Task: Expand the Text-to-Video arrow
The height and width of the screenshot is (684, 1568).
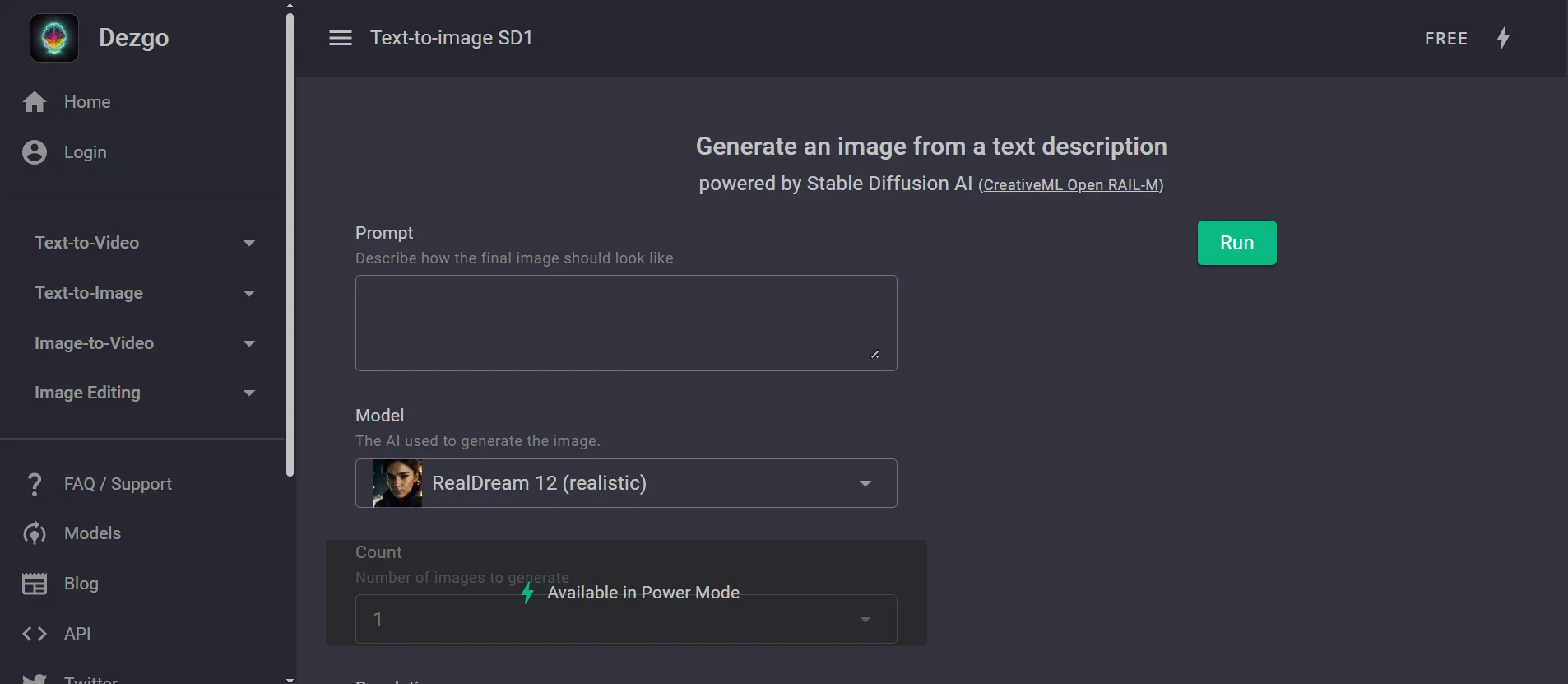Action: point(249,243)
